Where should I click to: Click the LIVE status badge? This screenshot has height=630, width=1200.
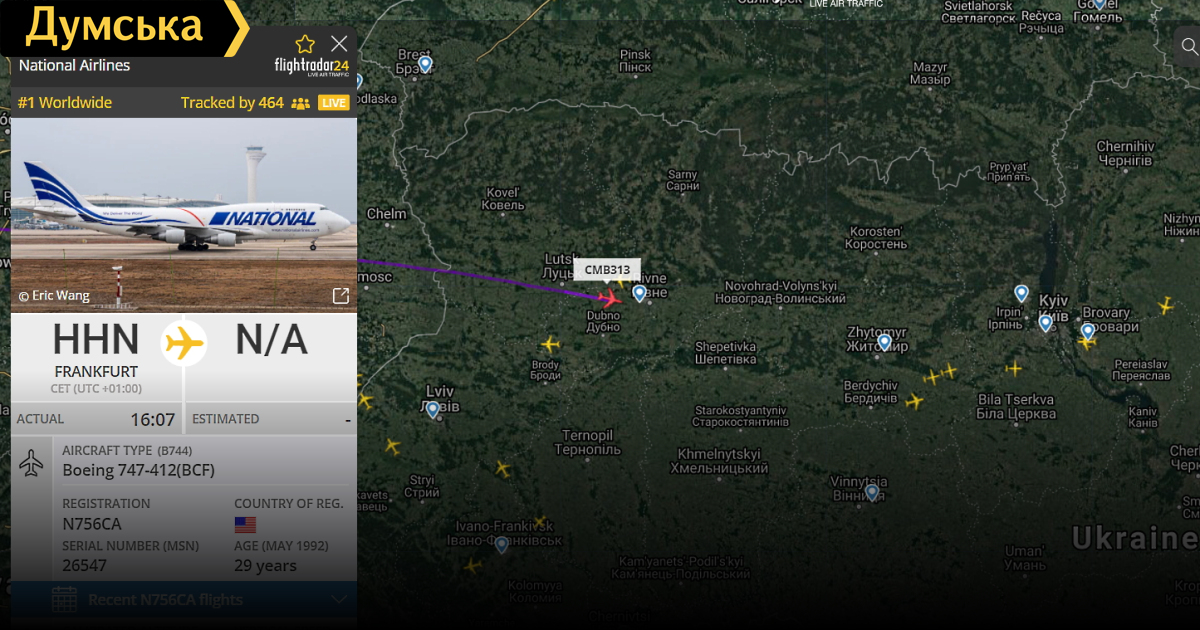click(x=334, y=103)
